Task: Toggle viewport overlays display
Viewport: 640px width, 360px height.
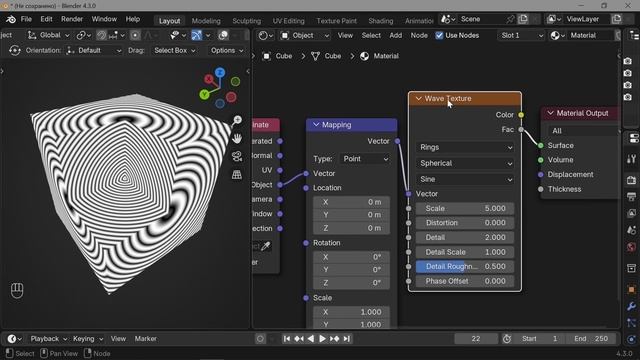Action: click(223, 36)
